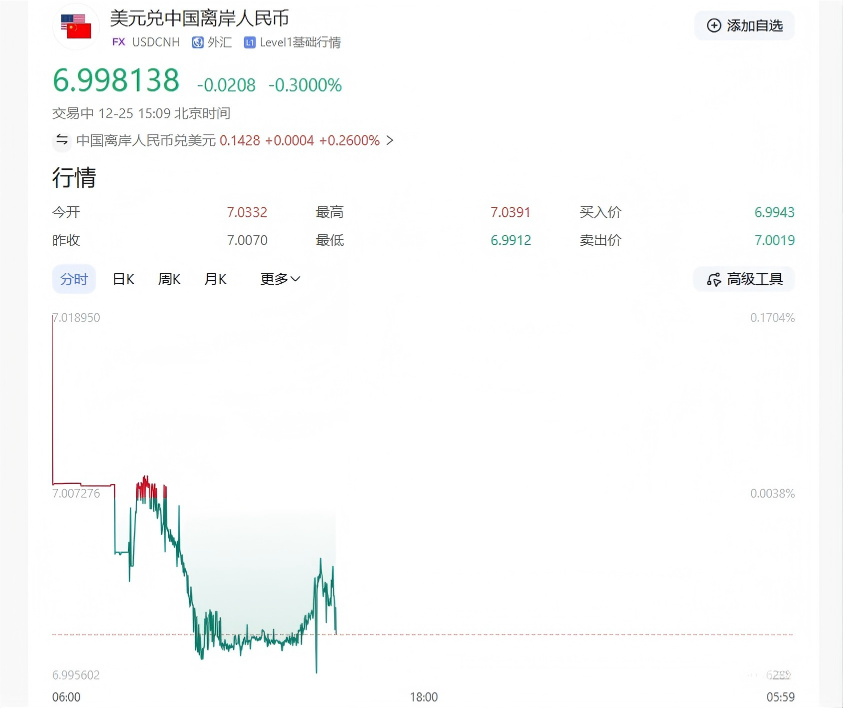Click the Level1 基础行情 badge icon
The height and width of the screenshot is (709, 844).
click(x=249, y=42)
